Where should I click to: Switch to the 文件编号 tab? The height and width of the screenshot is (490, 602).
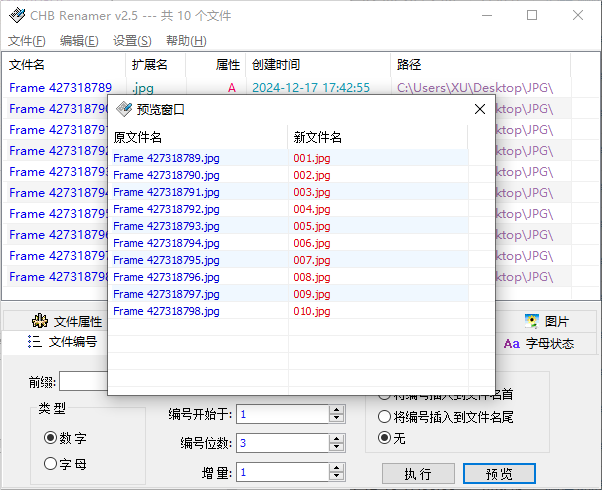pos(62,342)
